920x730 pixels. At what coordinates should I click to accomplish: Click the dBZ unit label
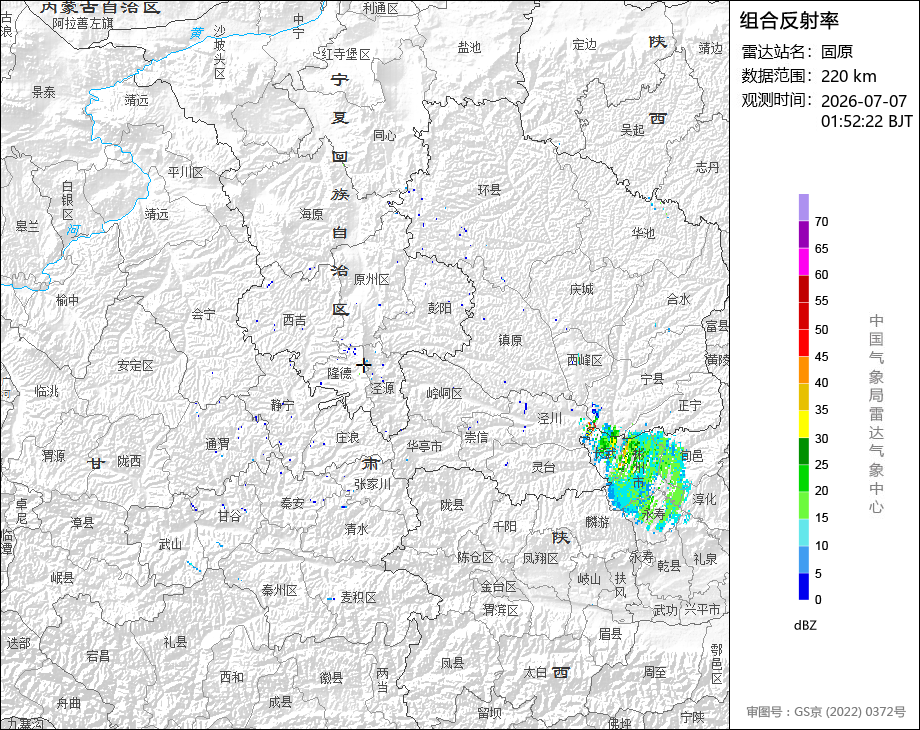click(805, 626)
